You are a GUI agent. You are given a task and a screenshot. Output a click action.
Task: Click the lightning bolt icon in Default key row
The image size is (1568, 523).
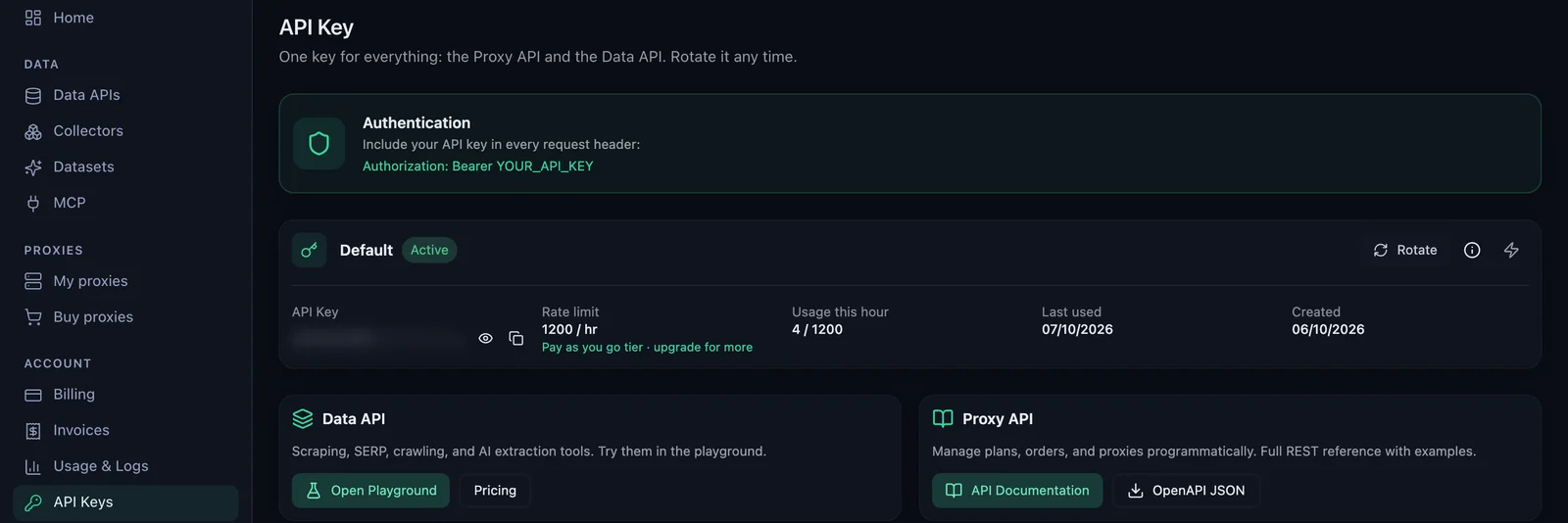point(1511,250)
